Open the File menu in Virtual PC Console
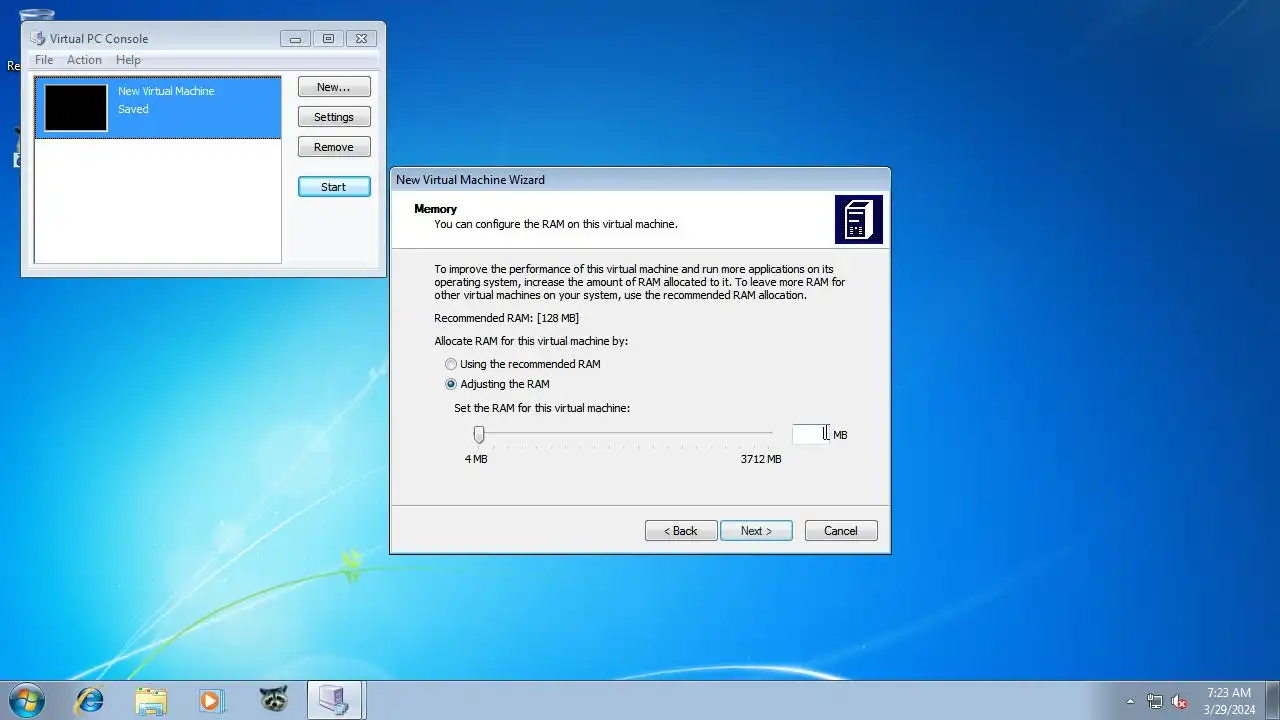1280x720 pixels. pyautogui.click(x=44, y=60)
